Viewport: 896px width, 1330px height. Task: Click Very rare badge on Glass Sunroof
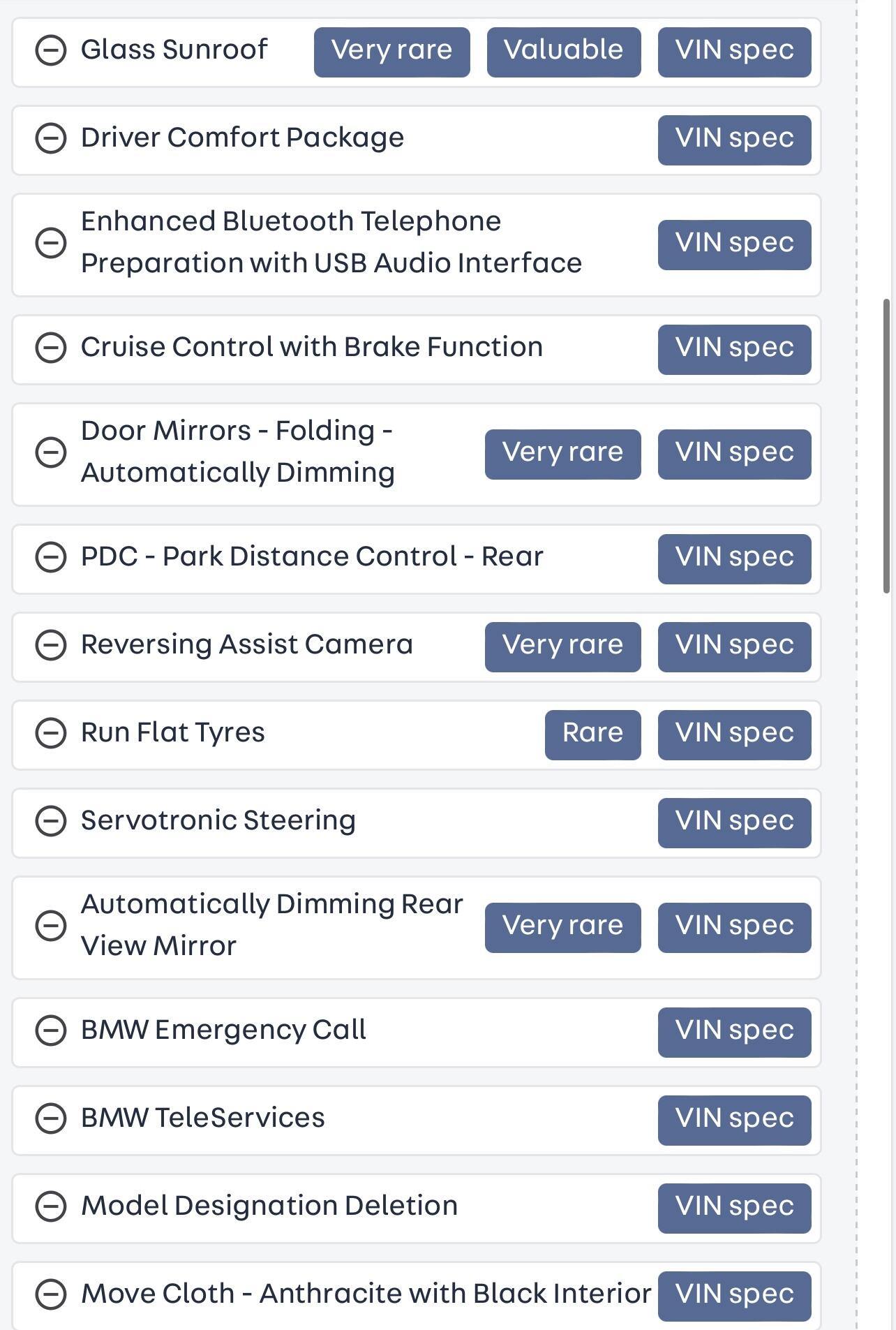tap(391, 52)
